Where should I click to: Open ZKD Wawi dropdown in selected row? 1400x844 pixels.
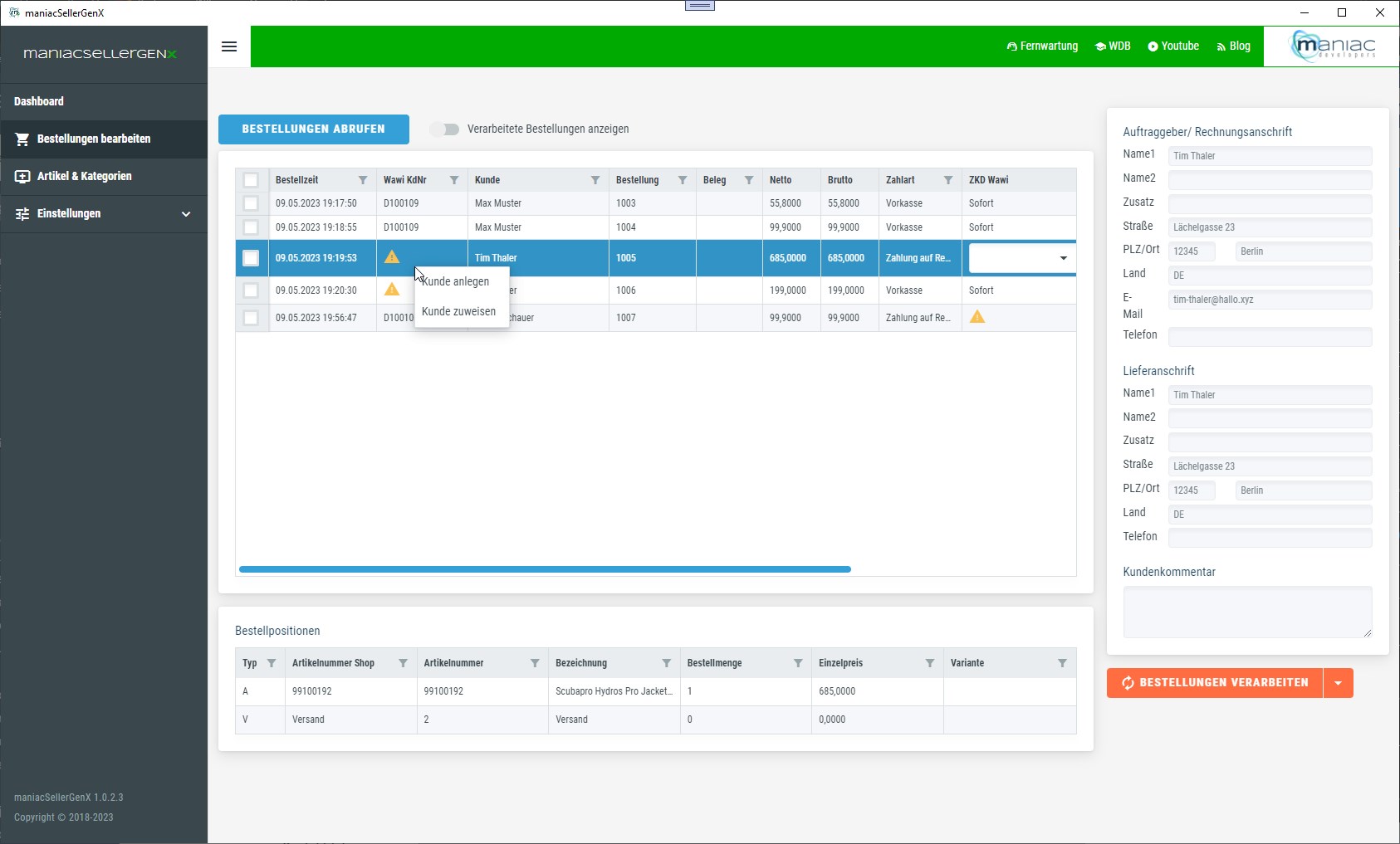[x=1063, y=258]
